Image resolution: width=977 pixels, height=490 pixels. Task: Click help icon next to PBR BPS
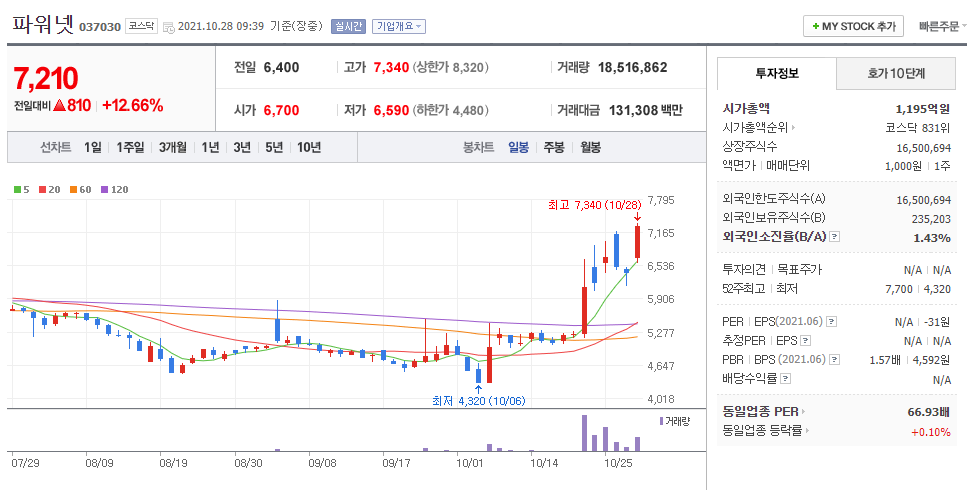point(834,360)
